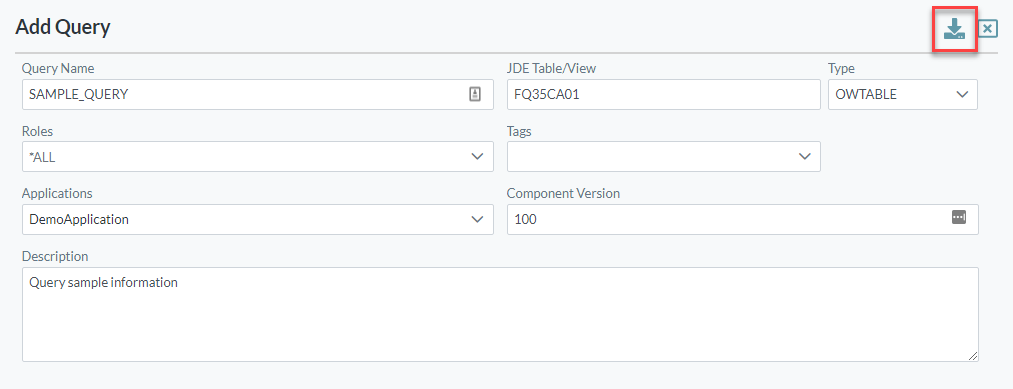Image resolution: width=1013 pixels, height=389 pixels.
Task: Click the *ALL value in Roles
Action: coord(42,157)
